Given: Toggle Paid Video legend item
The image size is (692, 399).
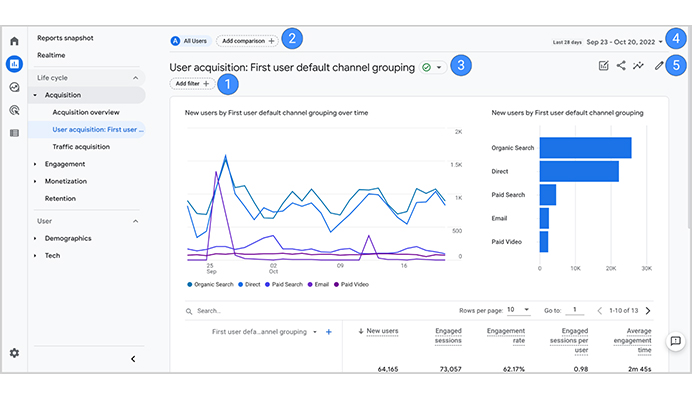Looking at the screenshot, I should (x=351, y=284).
